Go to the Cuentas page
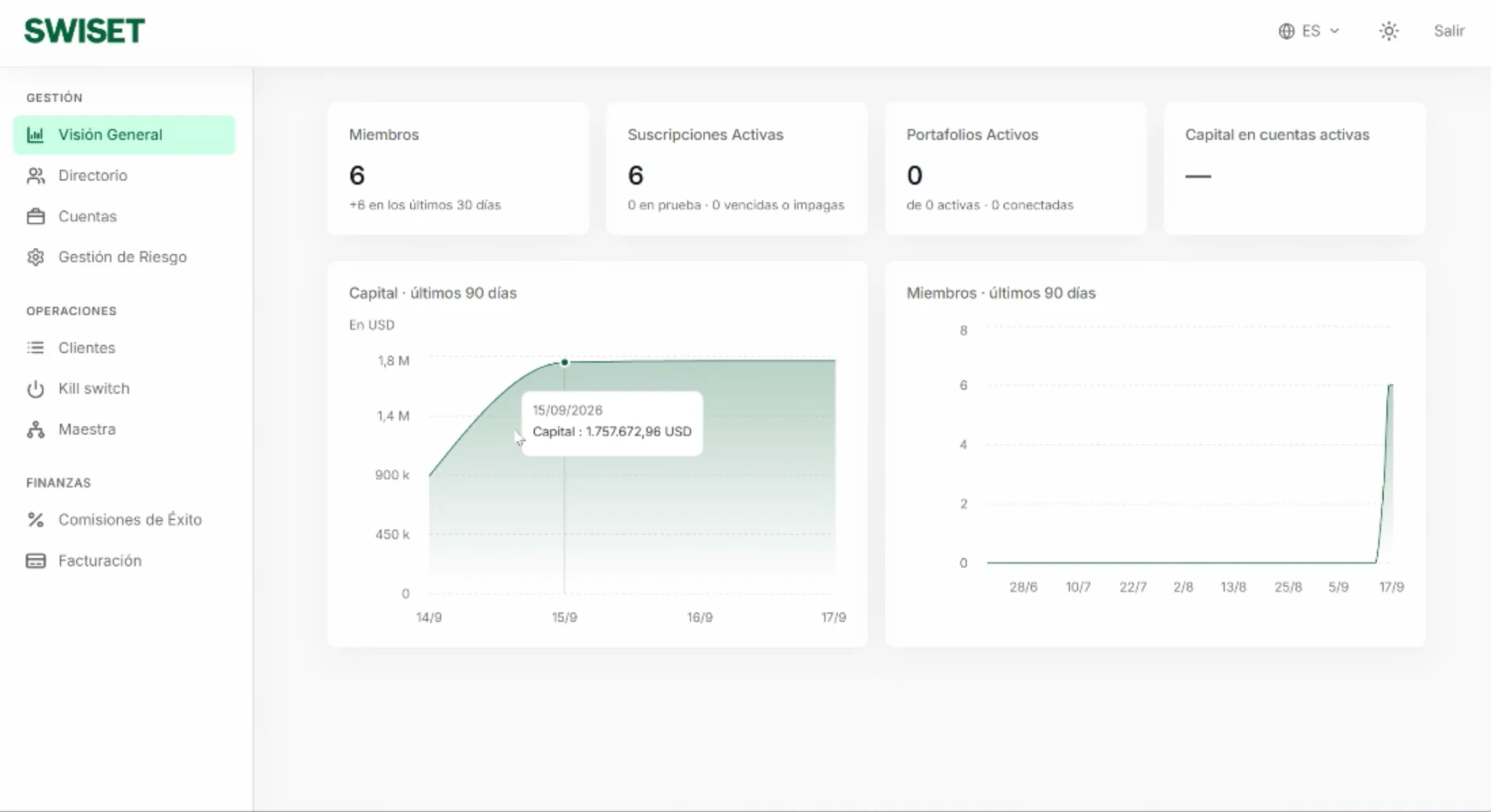 click(x=124, y=217)
